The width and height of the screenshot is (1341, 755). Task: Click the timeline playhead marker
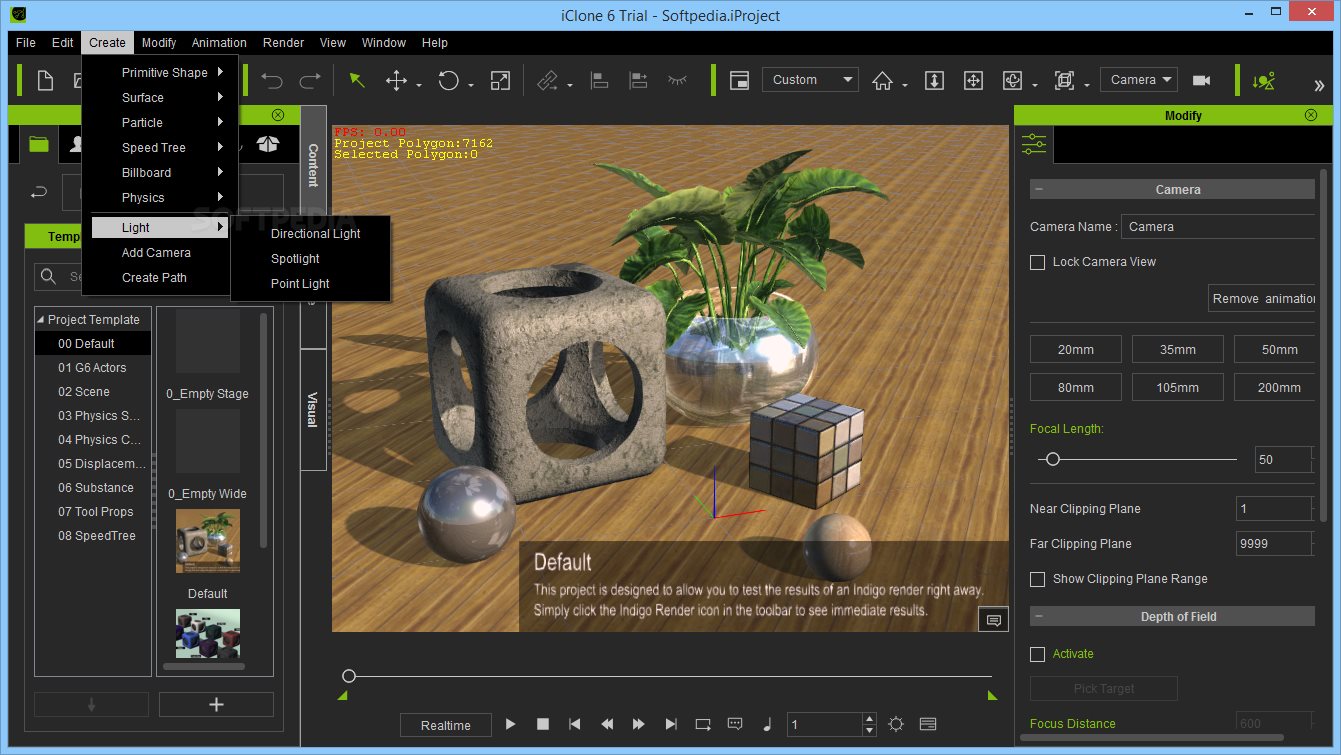tap(348, 676)
